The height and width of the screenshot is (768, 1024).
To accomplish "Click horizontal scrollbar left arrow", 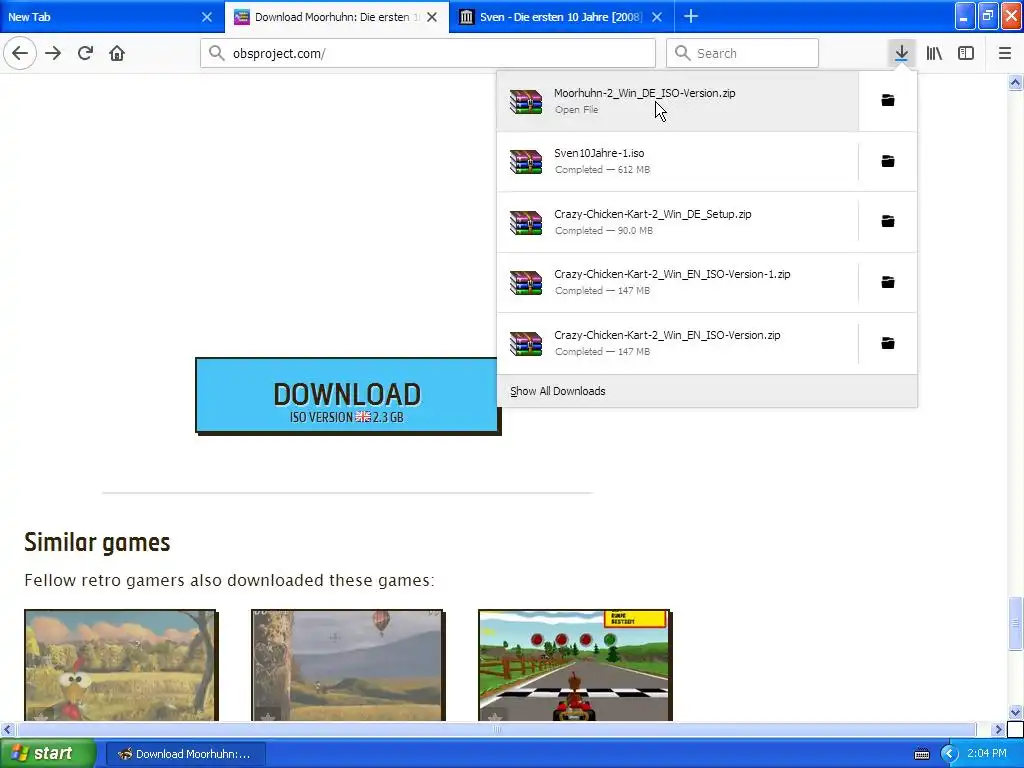I will pos(7,729).
